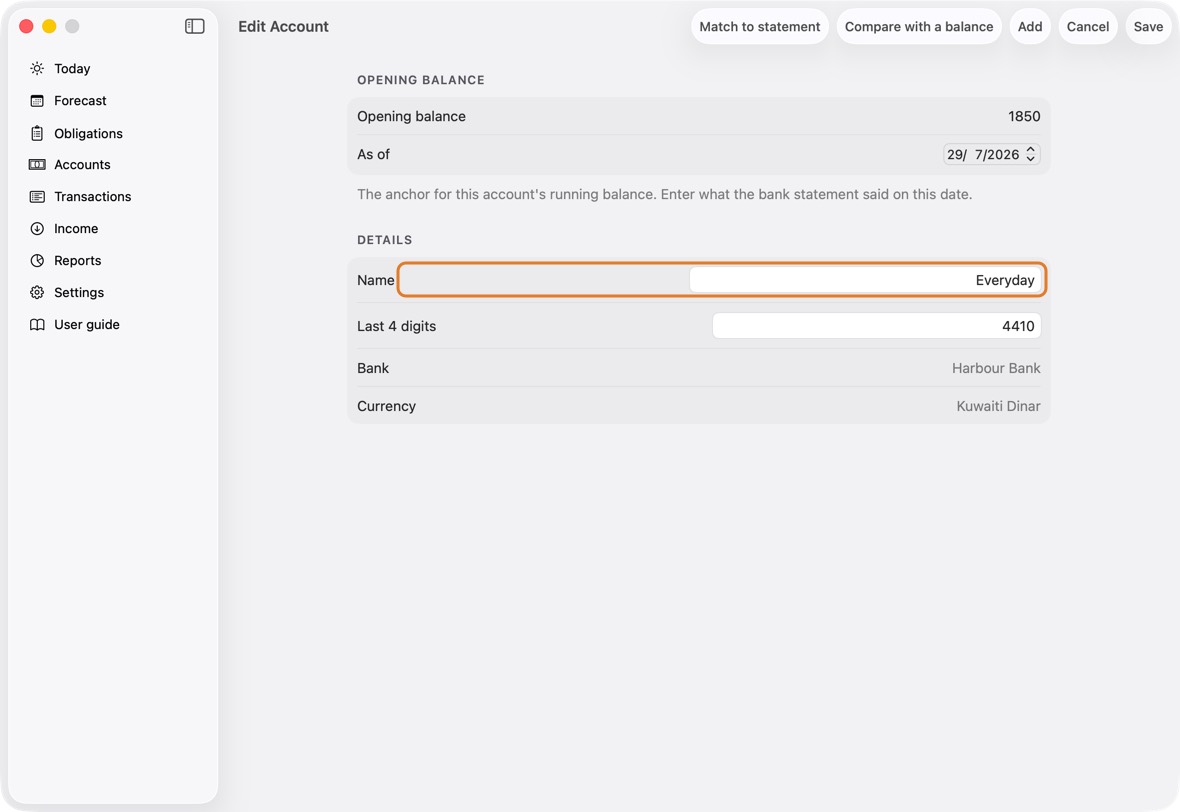Focus the Last 4 digits field
Viewport: 1180px width, 812px height.
click(x=876, y=326)
